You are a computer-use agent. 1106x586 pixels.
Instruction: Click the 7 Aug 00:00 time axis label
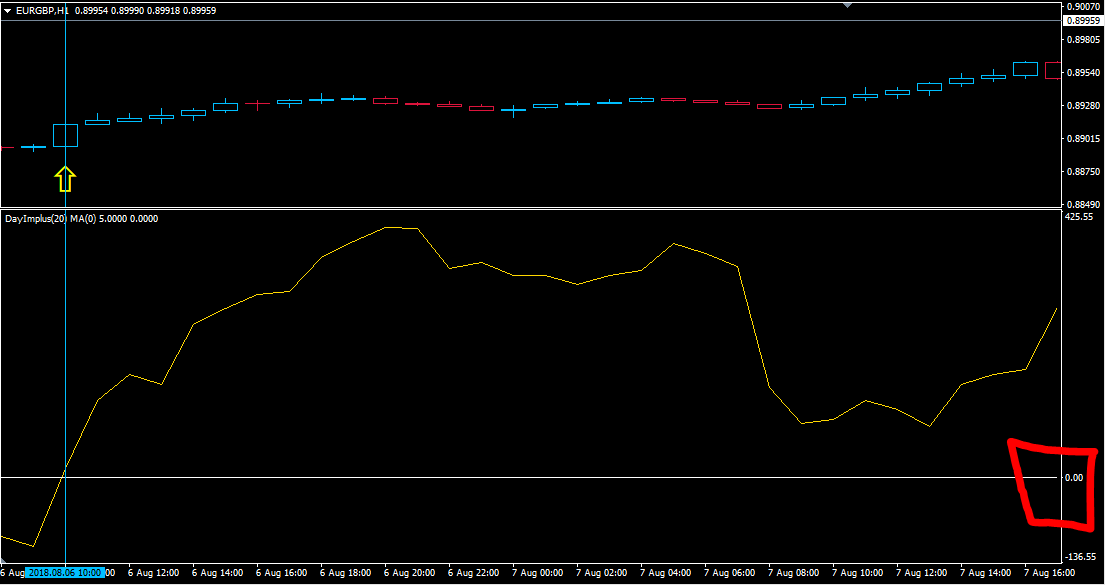click(538, 573)
